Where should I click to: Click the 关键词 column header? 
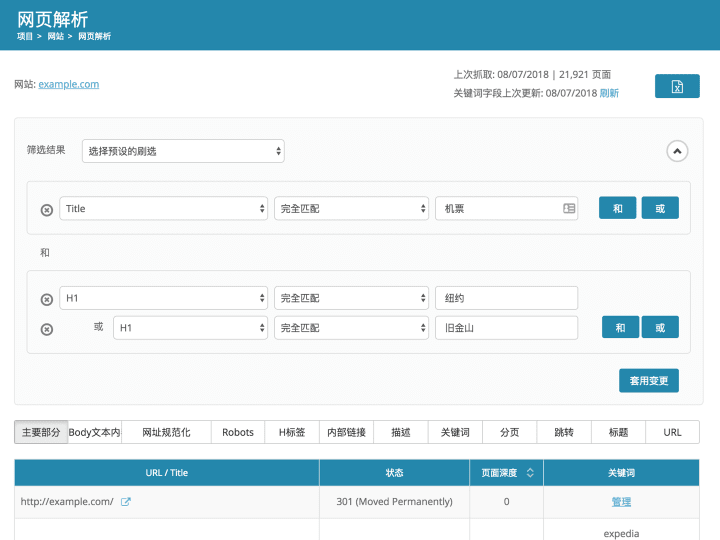pos(621,472)
